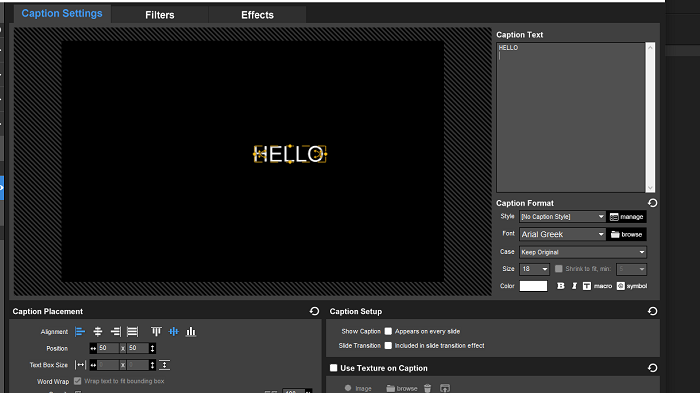Reset the Caption Setup section
700x393 pixels.
click(x=652, y=311)
